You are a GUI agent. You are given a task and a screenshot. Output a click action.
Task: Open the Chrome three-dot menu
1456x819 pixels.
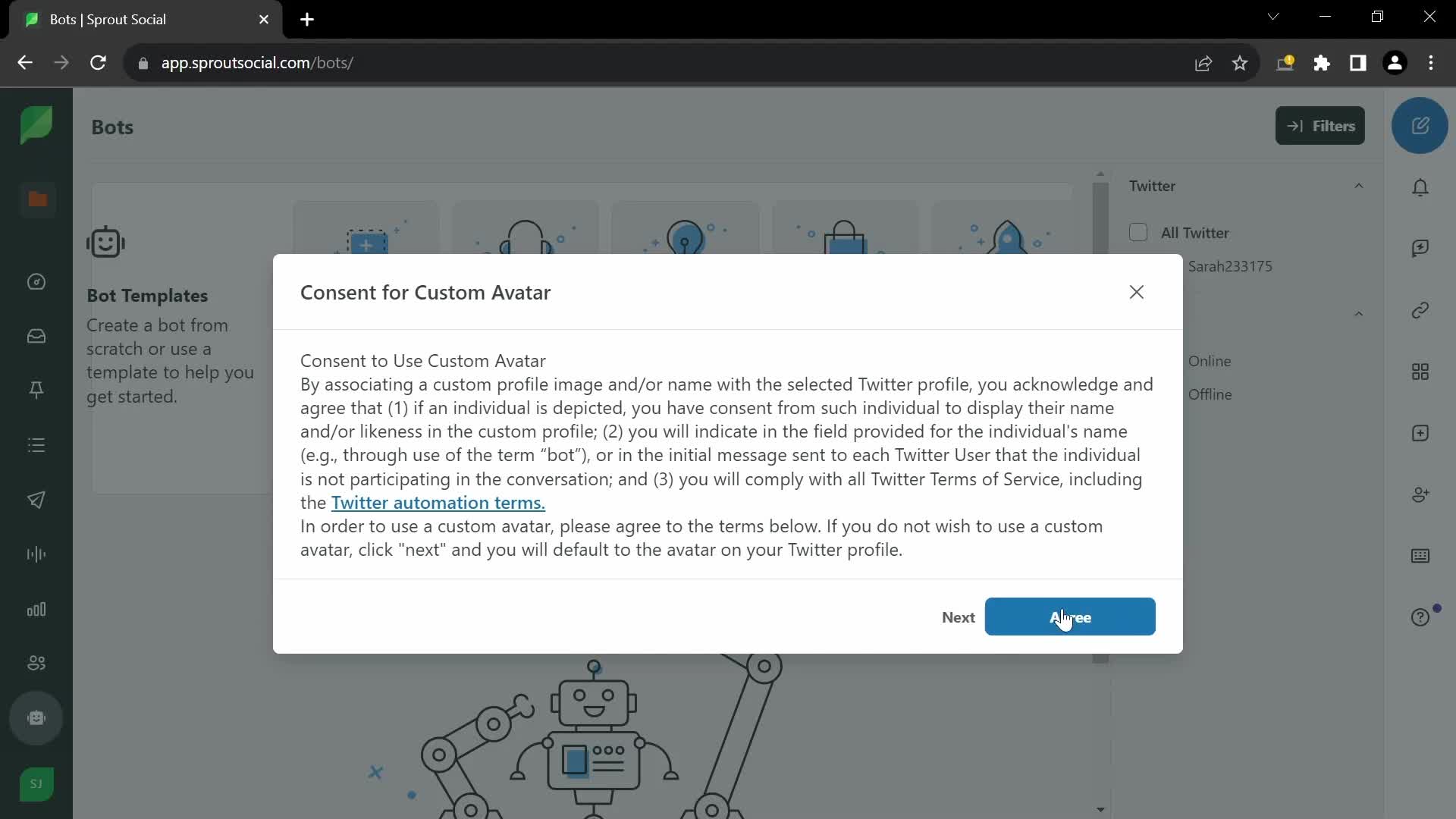pos(1431,63)
